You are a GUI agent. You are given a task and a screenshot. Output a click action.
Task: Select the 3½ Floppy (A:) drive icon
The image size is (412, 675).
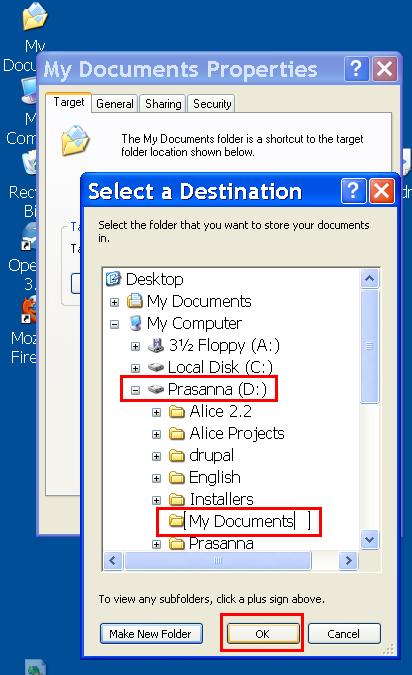[156, 345]
